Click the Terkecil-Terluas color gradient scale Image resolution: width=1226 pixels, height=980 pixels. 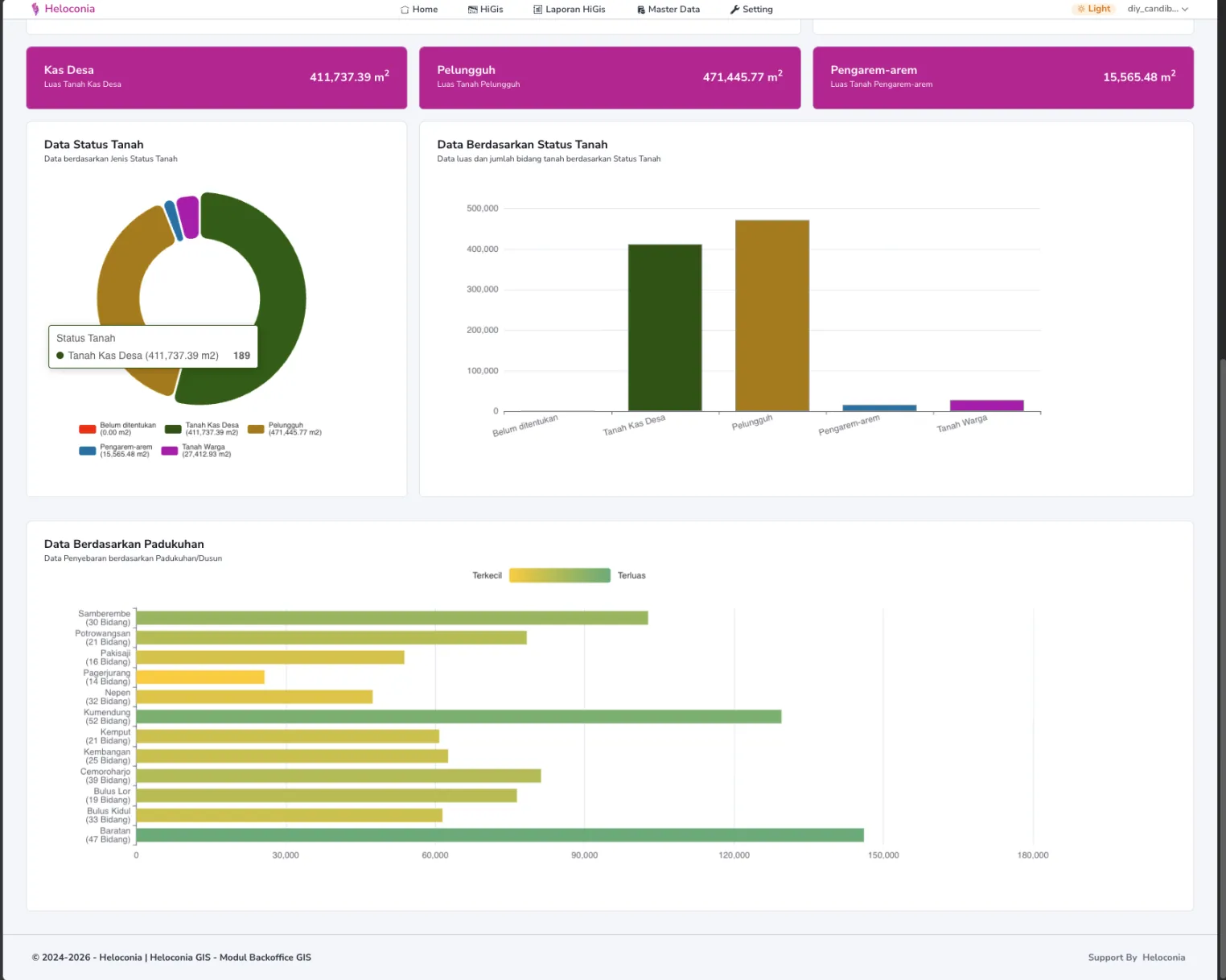click(x=559, y=575)
